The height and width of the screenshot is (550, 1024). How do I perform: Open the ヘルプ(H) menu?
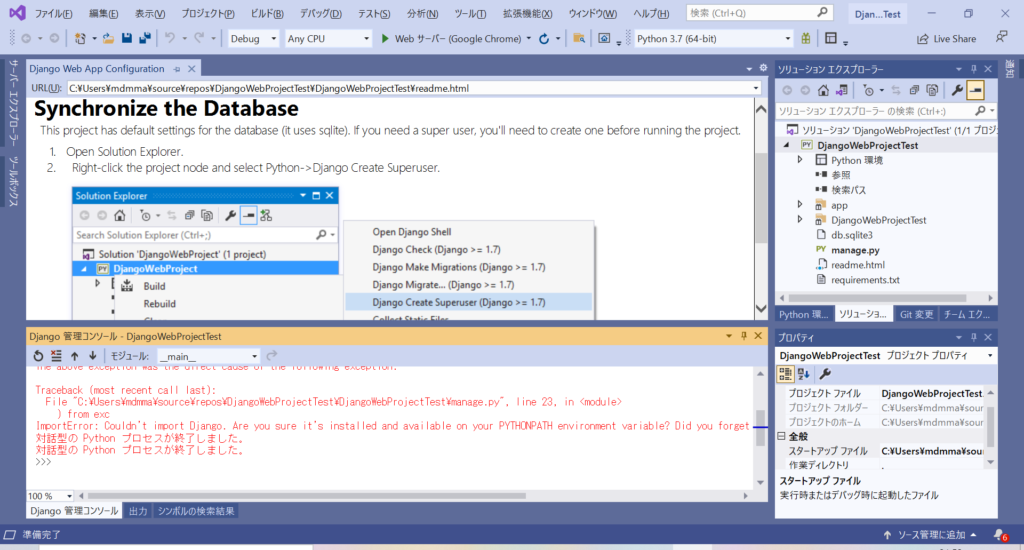pyautogui.click(x=651, y=13)
